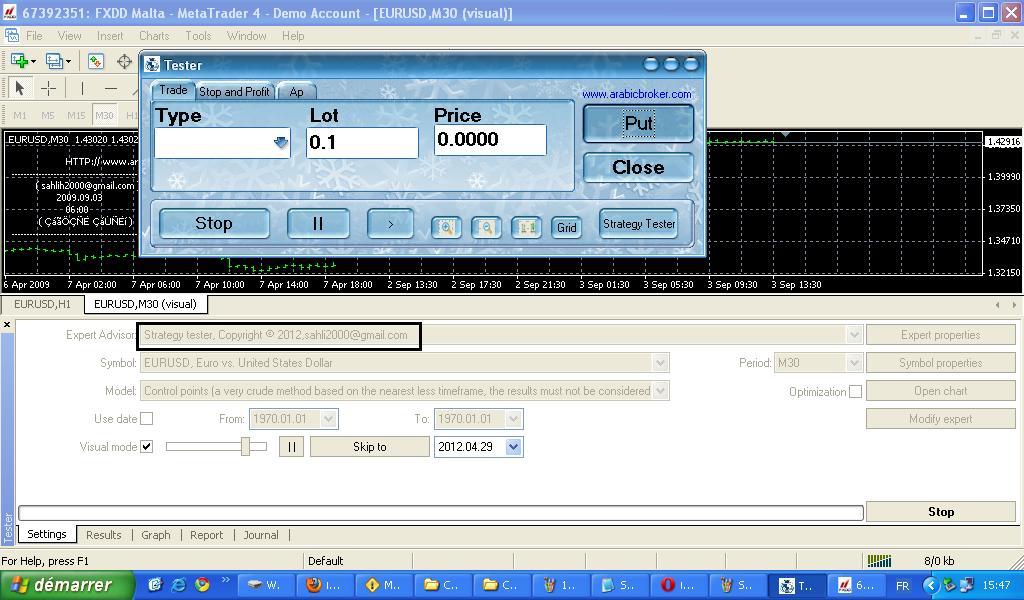The width and height of the screenshot is (1024, 600).
Task: Open the View menu
Action: (69, 35)
